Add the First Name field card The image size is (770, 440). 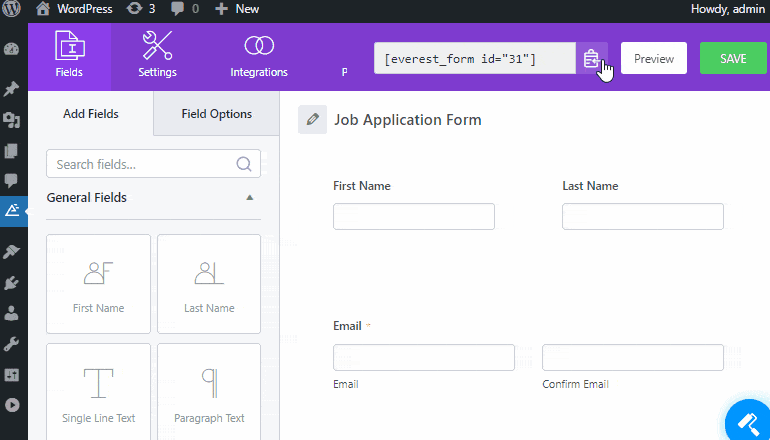(x=98, y=284)
